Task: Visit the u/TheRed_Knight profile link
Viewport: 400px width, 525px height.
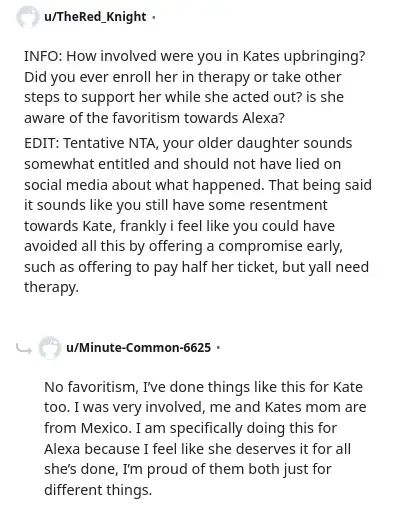Action: pyautogui.click(x=95, y=17)
